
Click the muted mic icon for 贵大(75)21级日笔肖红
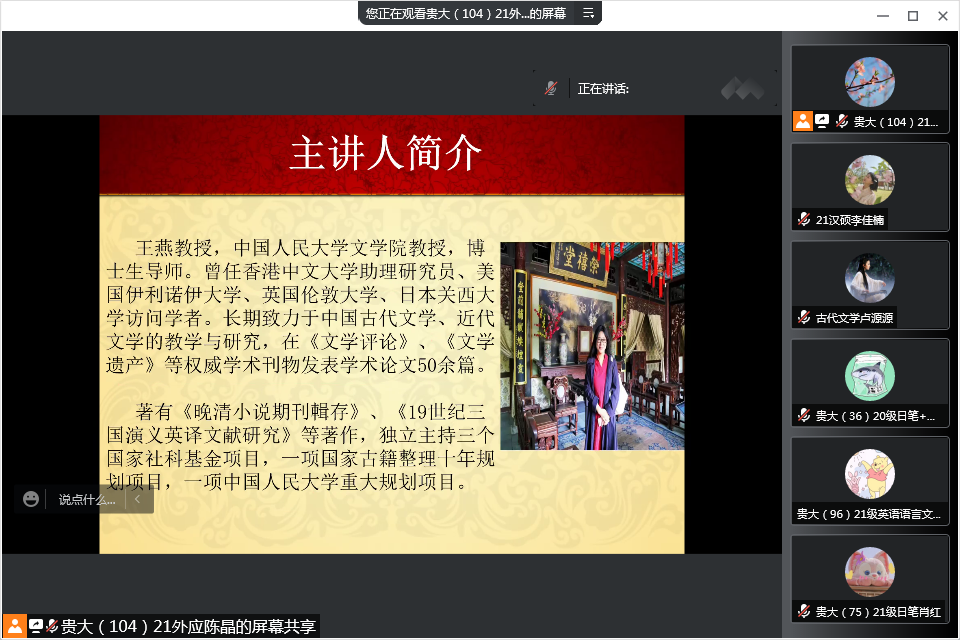click(804, 611)
